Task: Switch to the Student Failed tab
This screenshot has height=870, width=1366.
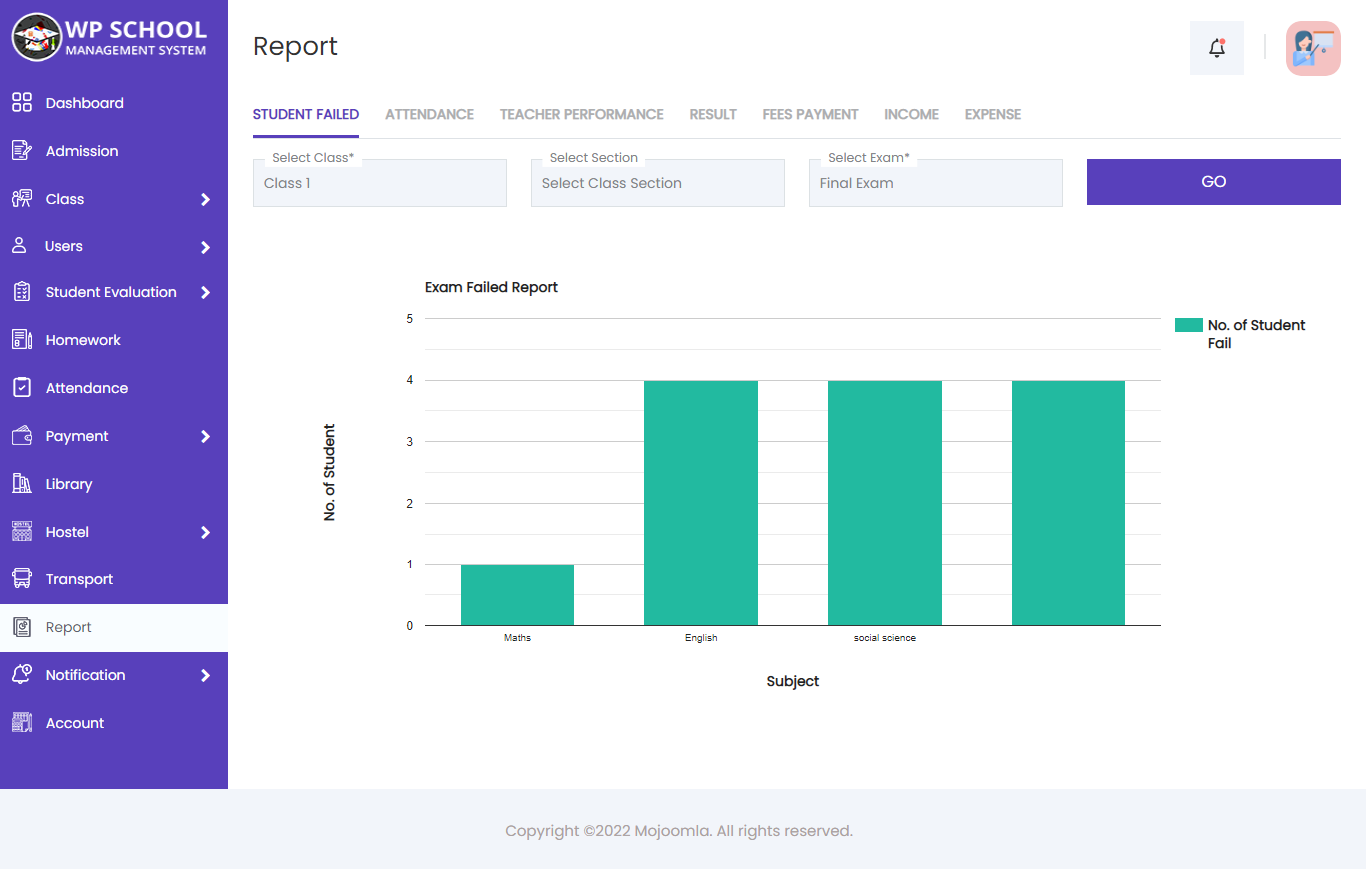Action: [306, 114]
